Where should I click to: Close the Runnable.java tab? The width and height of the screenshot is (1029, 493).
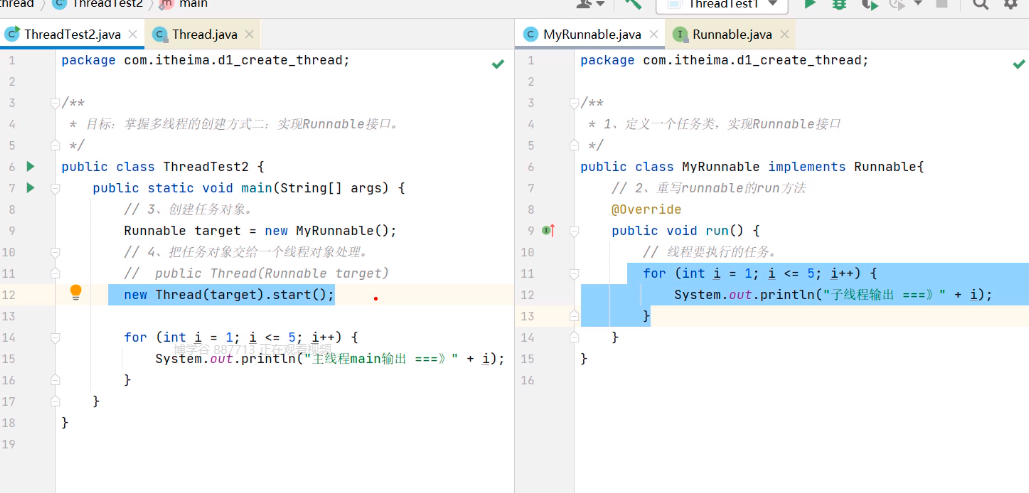(784, 35)
